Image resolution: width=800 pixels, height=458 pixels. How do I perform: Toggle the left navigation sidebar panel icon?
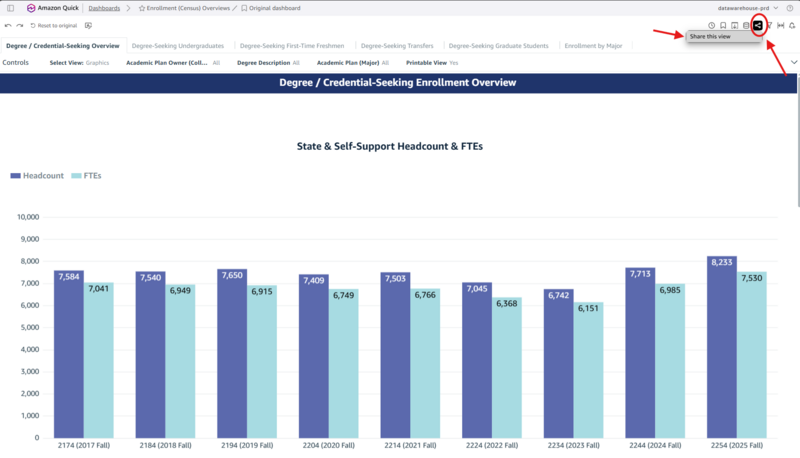pyautogui.click(x=10, y=8)
